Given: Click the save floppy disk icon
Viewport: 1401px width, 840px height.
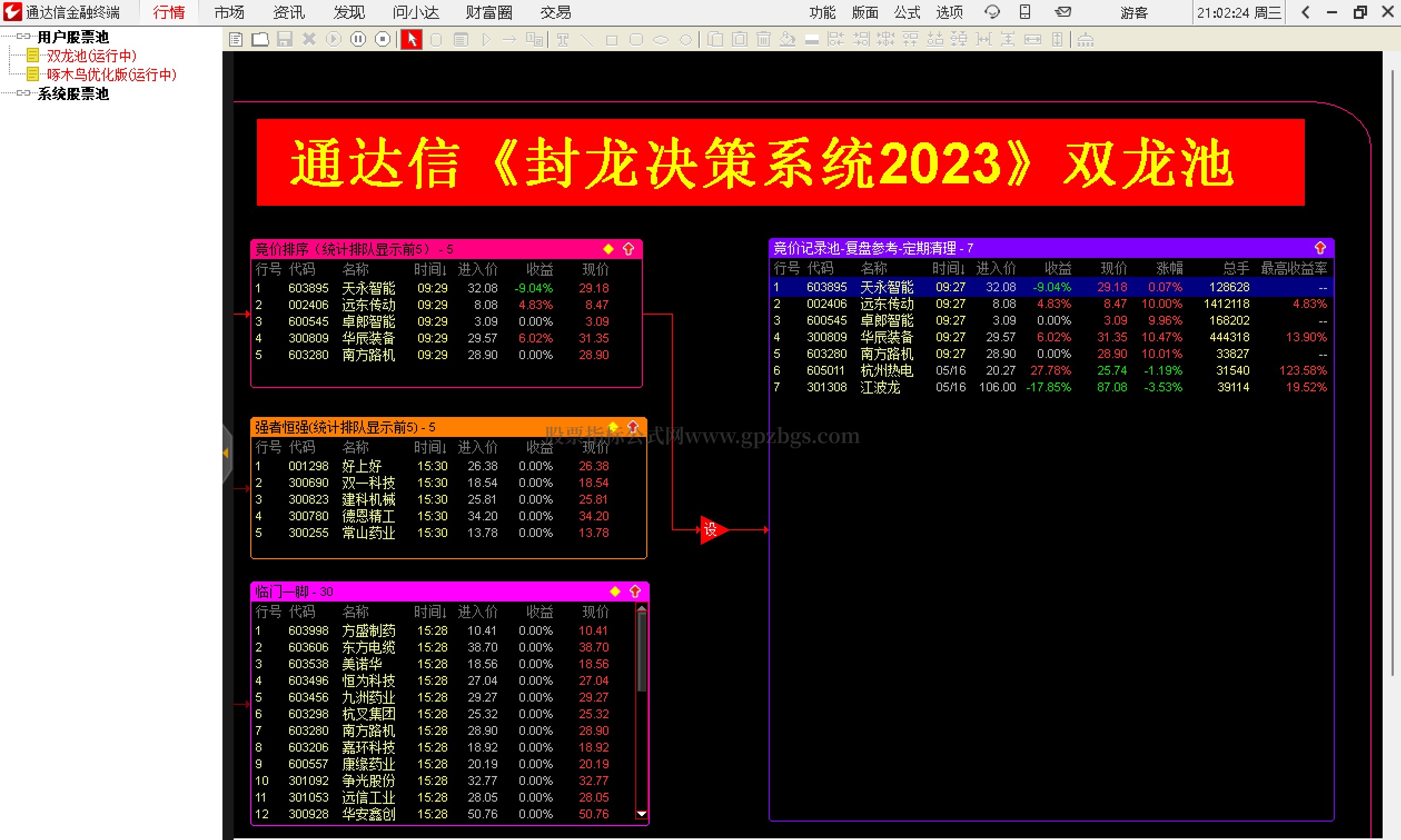Looking at the screenshot, I should point(285,39).
